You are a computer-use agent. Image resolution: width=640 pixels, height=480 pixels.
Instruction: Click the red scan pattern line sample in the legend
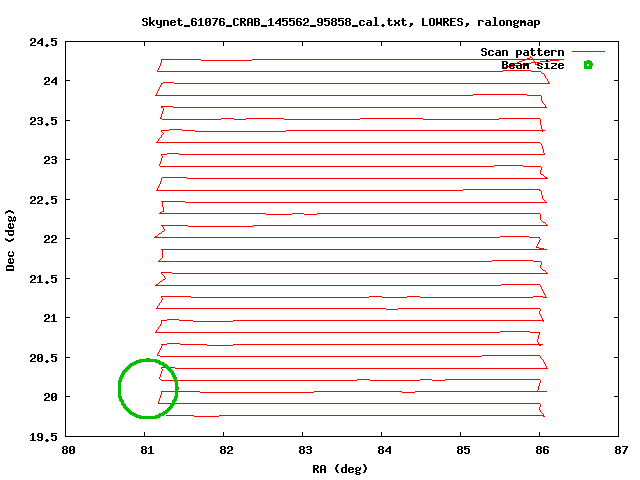(x=589, y=52)
